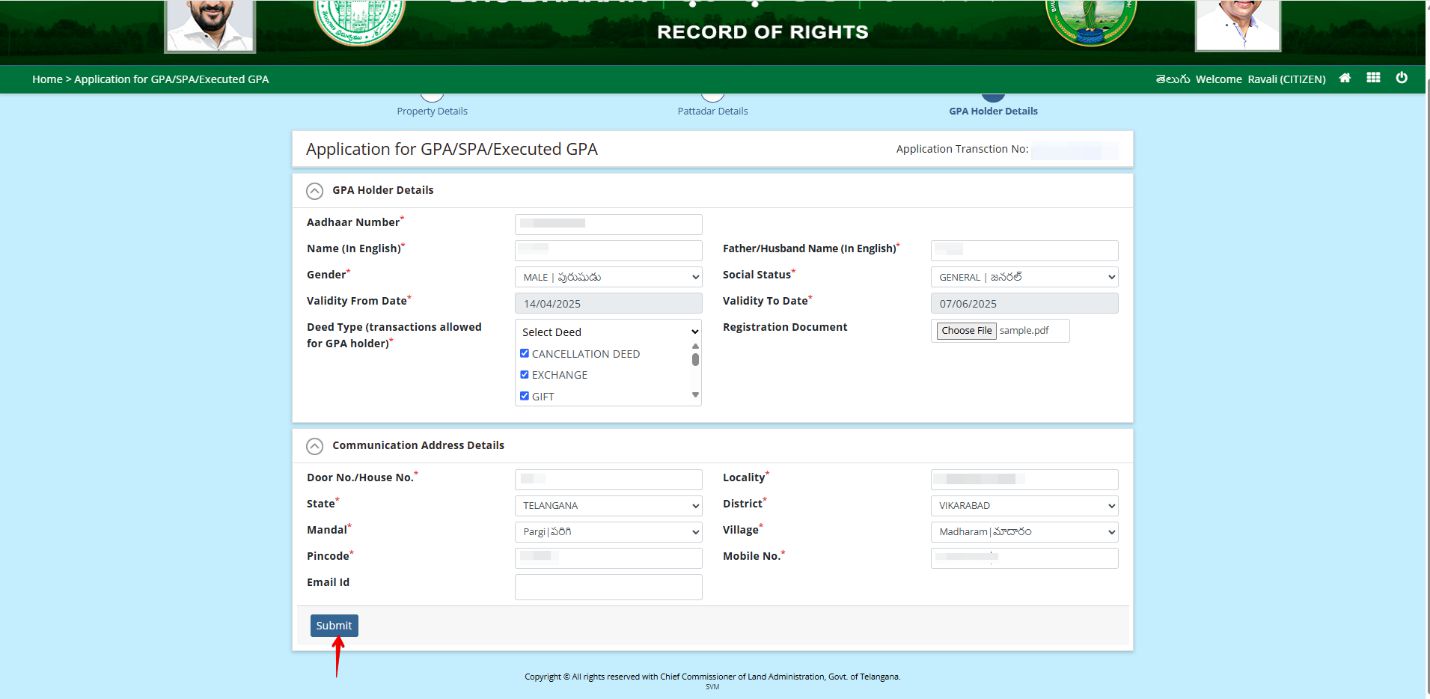Toggle the GIFT deed checkbox
Image resolution: width=1430 pixels, height=699 pixels.
(x=524, y=395)
